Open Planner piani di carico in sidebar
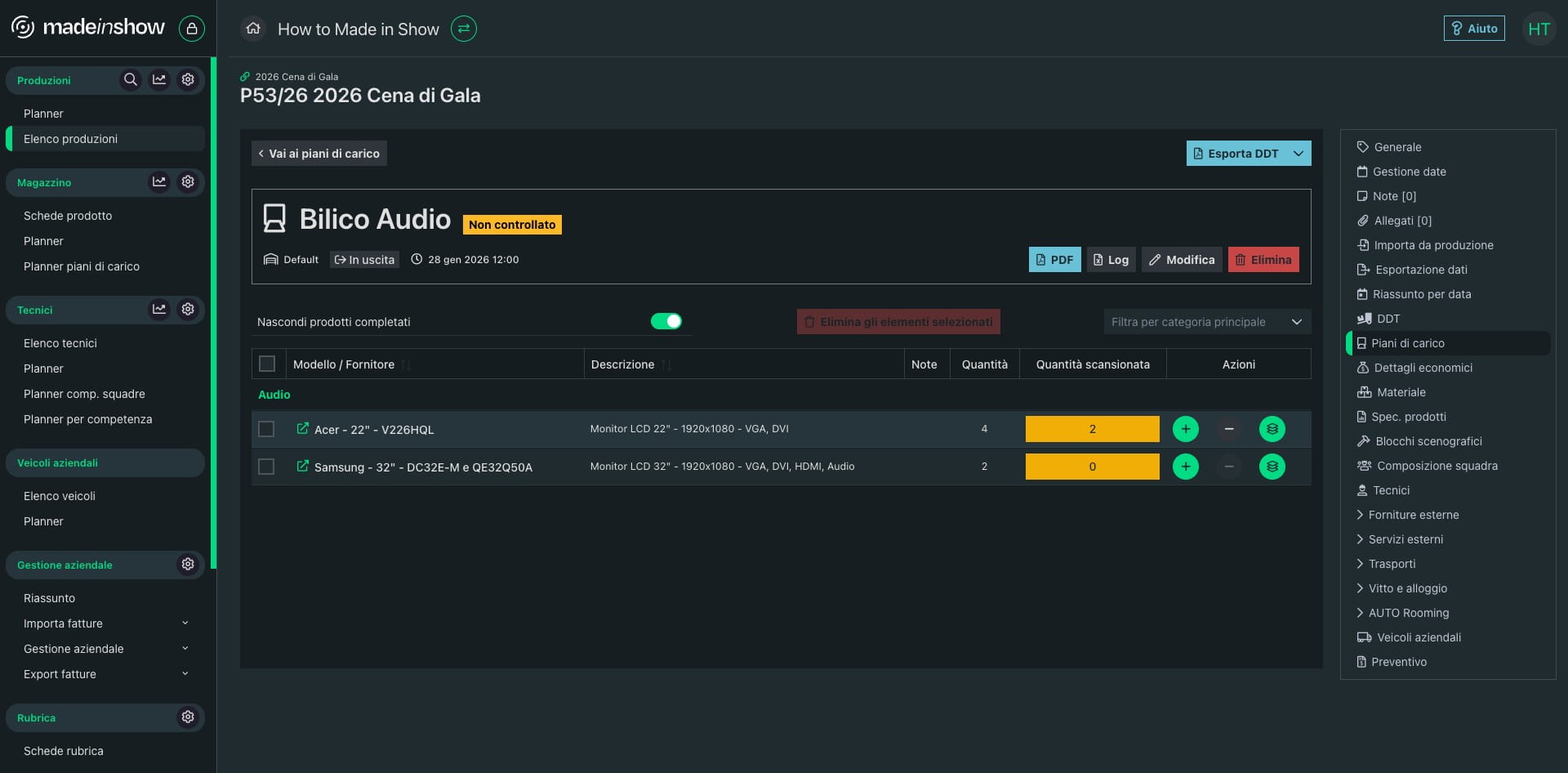 pyautogui.click(x=82, y=266)
